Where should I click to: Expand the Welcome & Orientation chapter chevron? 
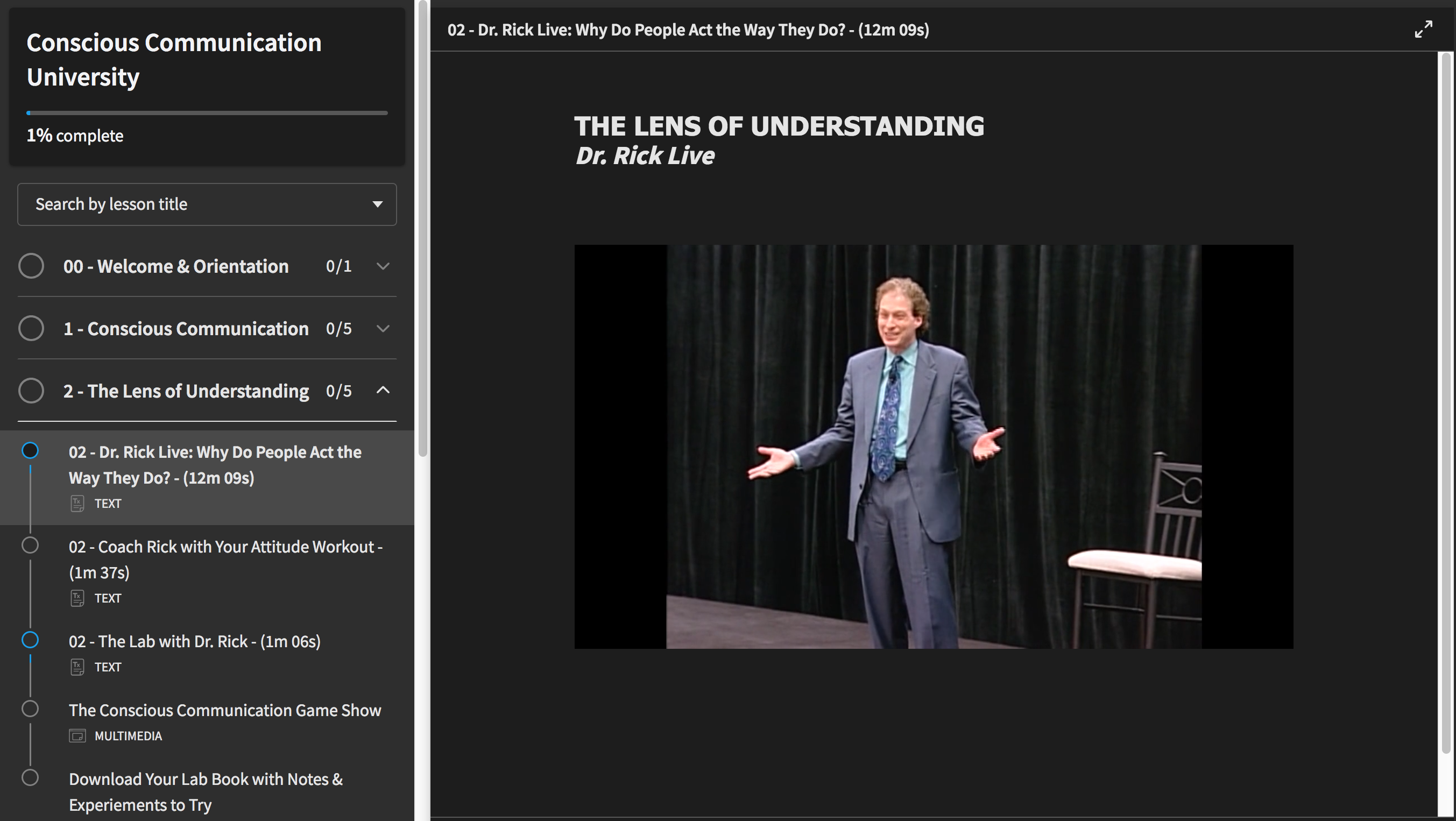tap(383, 266)
